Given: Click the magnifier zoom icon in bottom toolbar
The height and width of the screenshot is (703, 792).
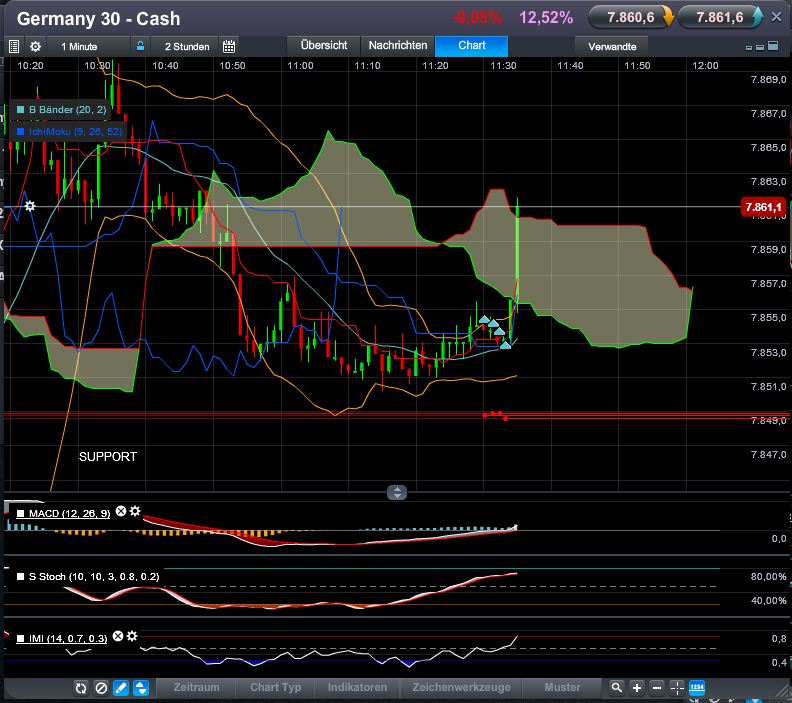Looking at the screenshot, I should [x=617, y=688].
